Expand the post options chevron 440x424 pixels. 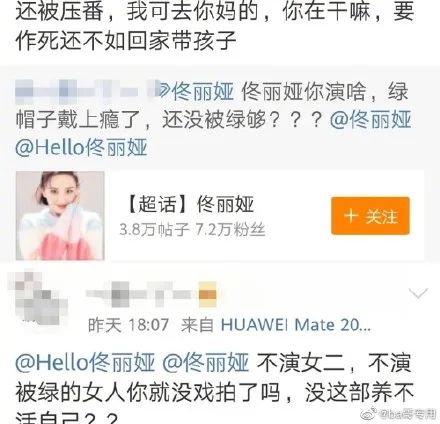tap(418, 293)
